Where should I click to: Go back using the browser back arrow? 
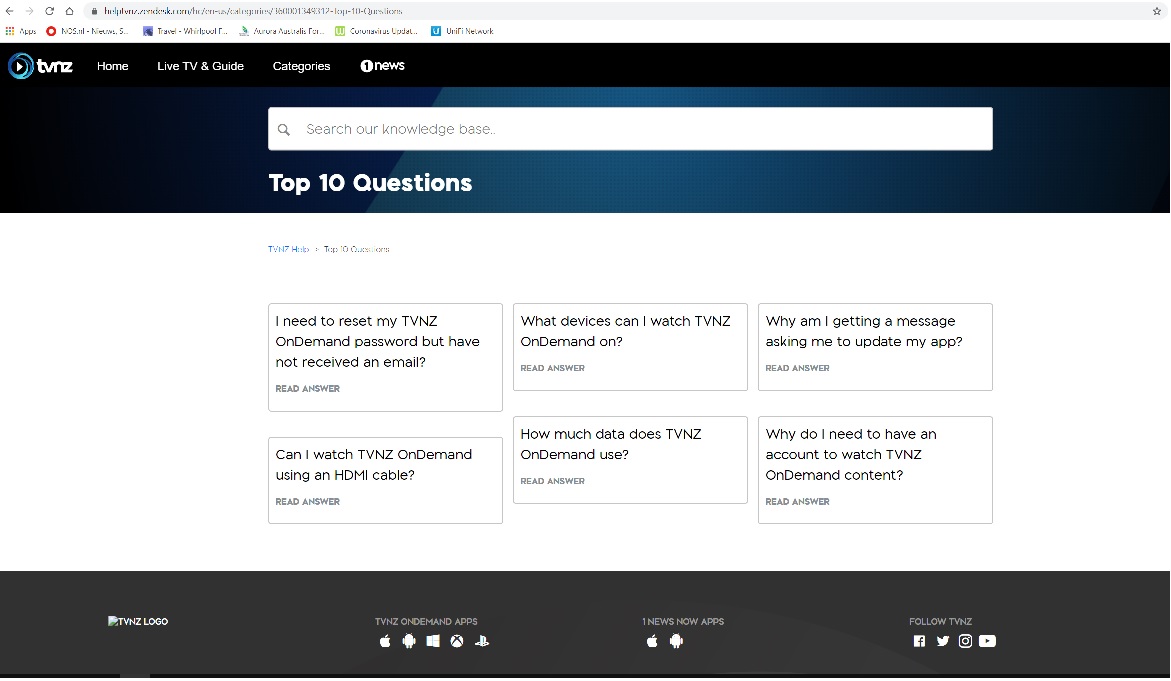(x=10, y=11)
